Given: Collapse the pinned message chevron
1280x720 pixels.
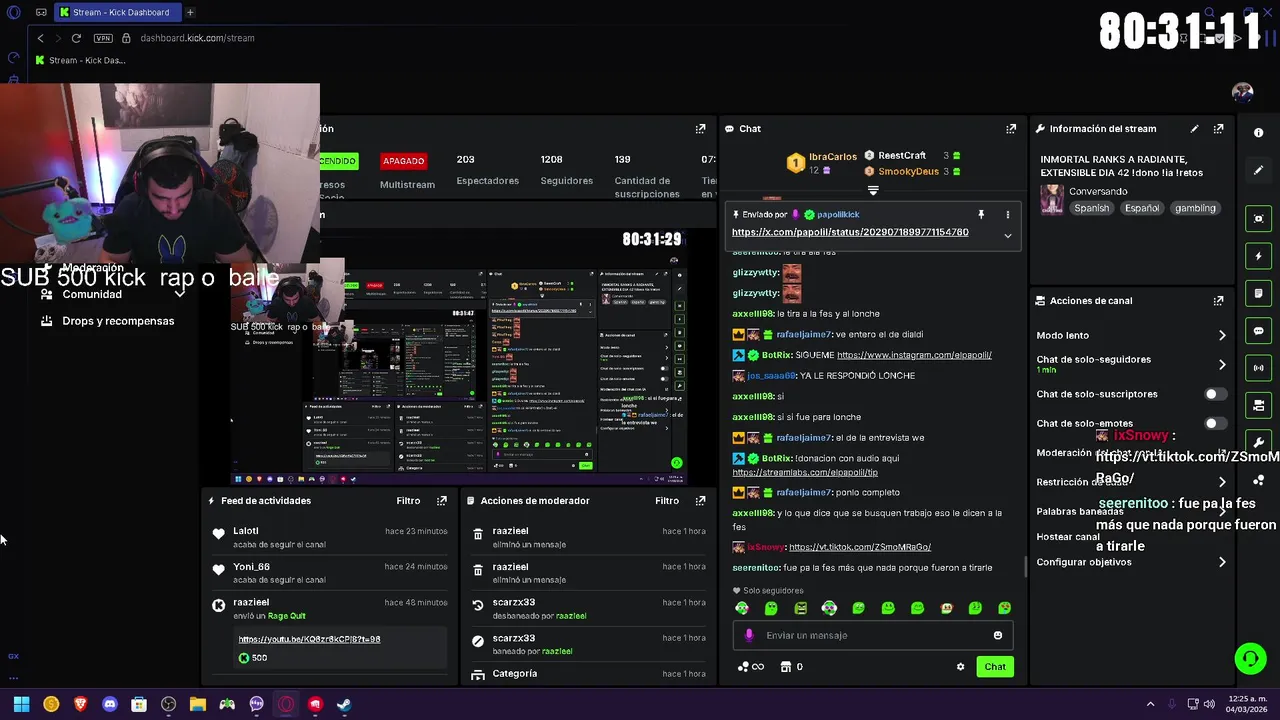Looking at the screenshot, I should tap(1007, 236).
